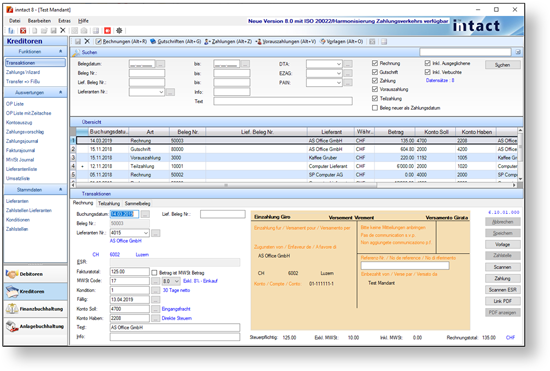Switch to the Sammelbeleg tab
The image size is (550, 371).
[x=138, y=203]
